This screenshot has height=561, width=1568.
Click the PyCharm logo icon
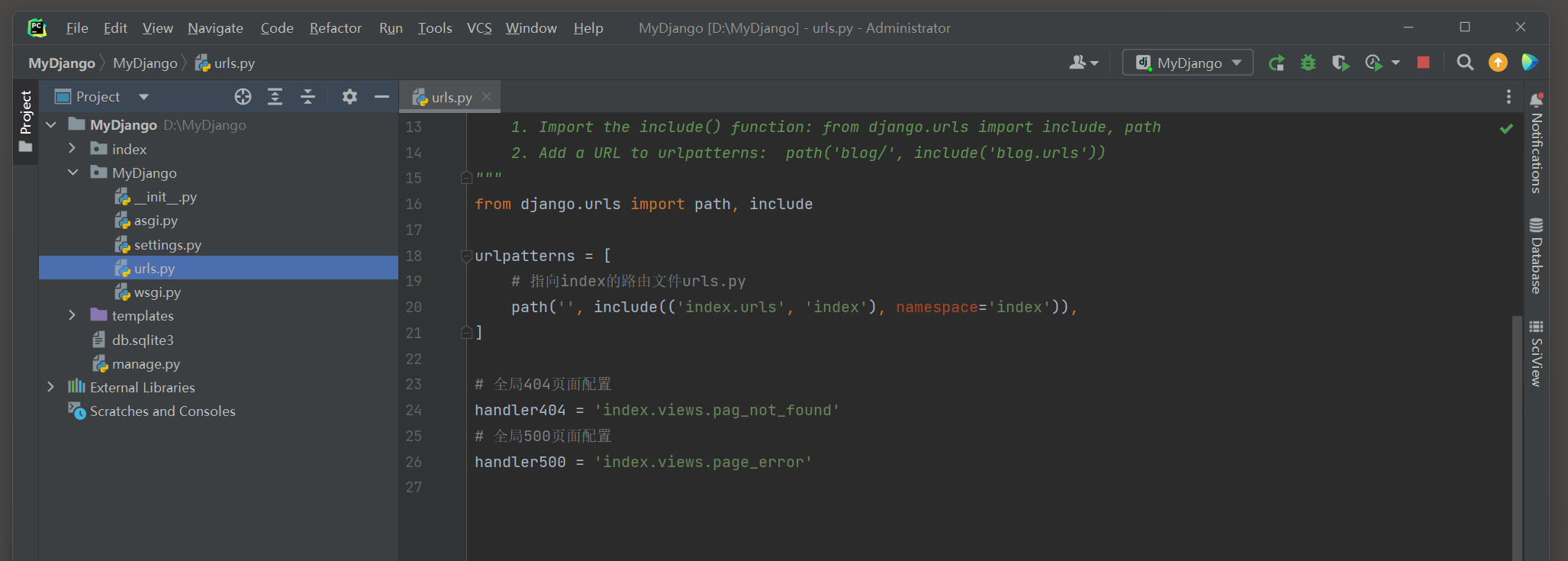pos(37,28)
